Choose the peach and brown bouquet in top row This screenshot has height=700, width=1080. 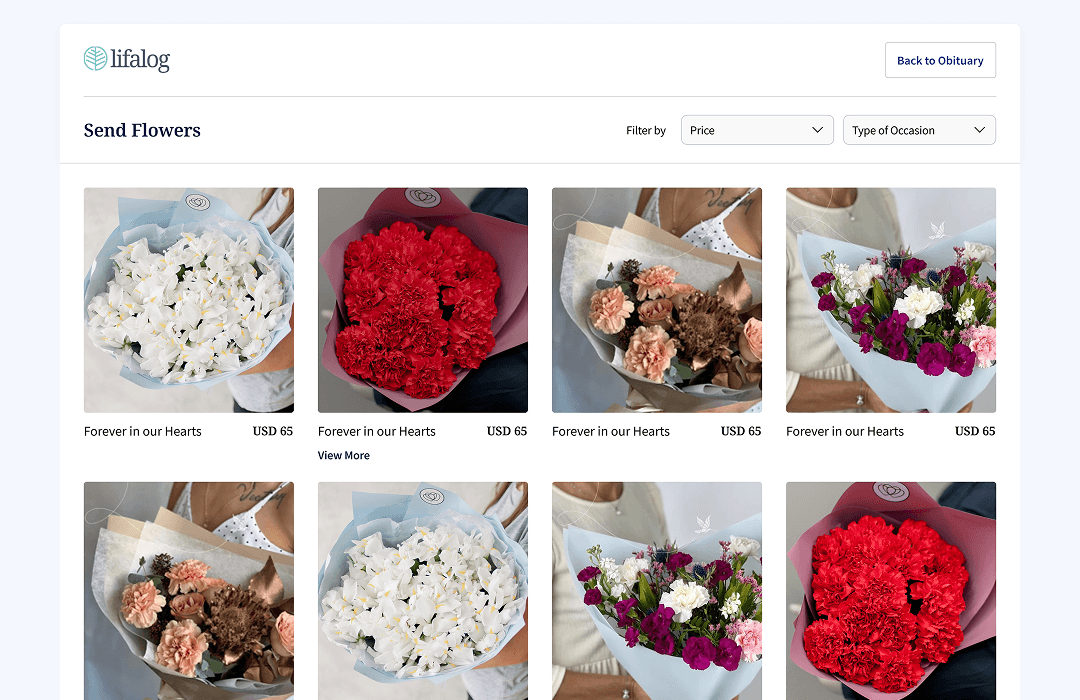[x=656, y=300]
